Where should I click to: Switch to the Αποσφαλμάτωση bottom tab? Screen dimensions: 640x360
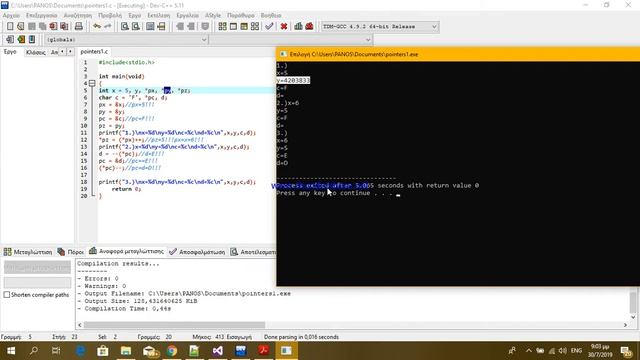(x=197, y=252)
